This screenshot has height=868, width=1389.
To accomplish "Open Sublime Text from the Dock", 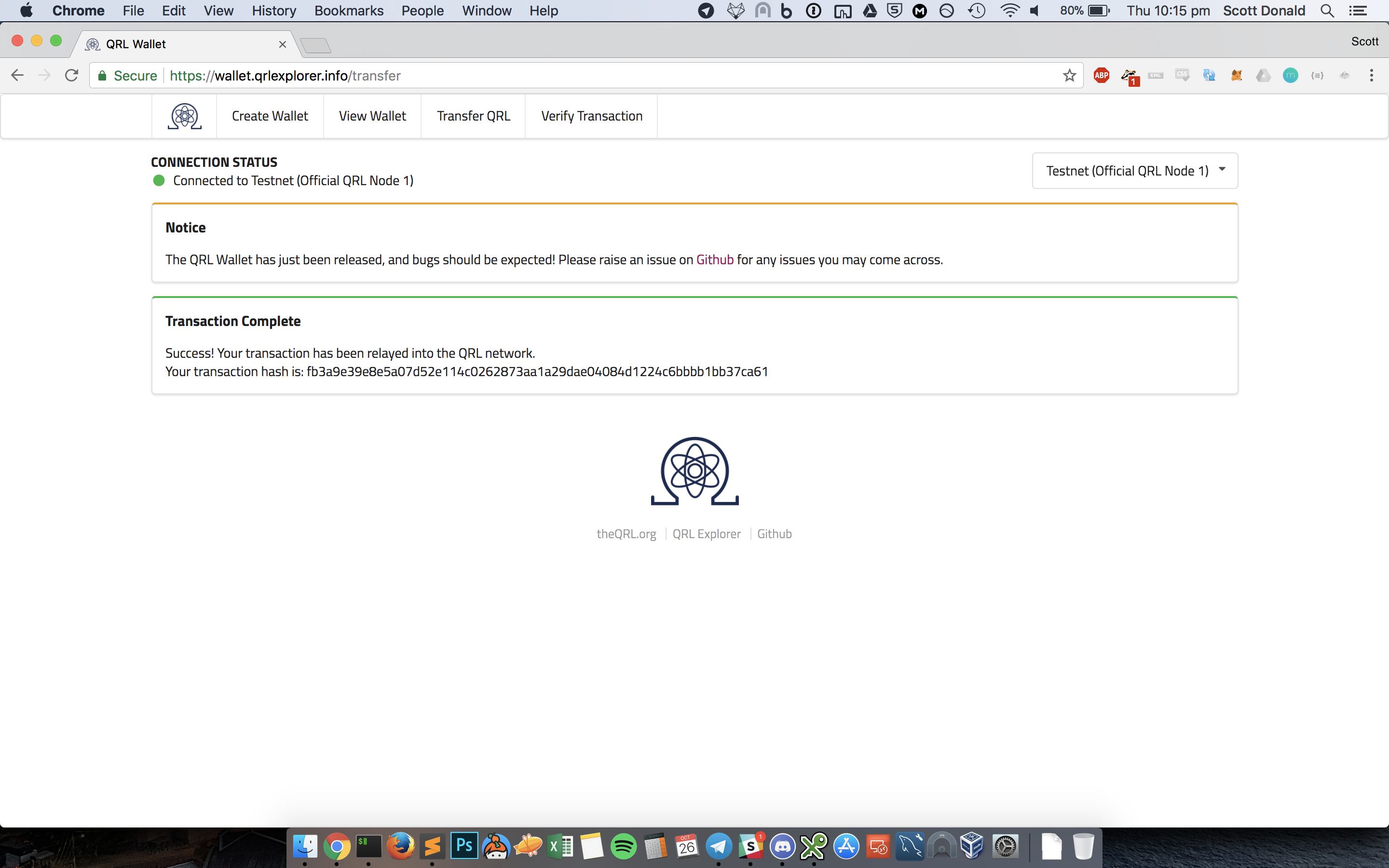I will (x=432, y=846).
